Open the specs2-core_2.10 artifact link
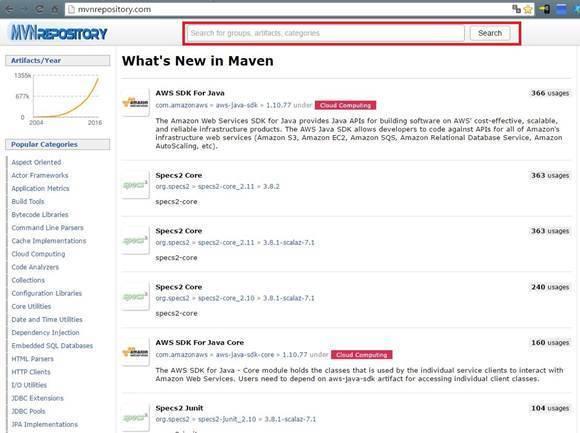This screenshot has width=580, height=433. click(x=226, y=298)
